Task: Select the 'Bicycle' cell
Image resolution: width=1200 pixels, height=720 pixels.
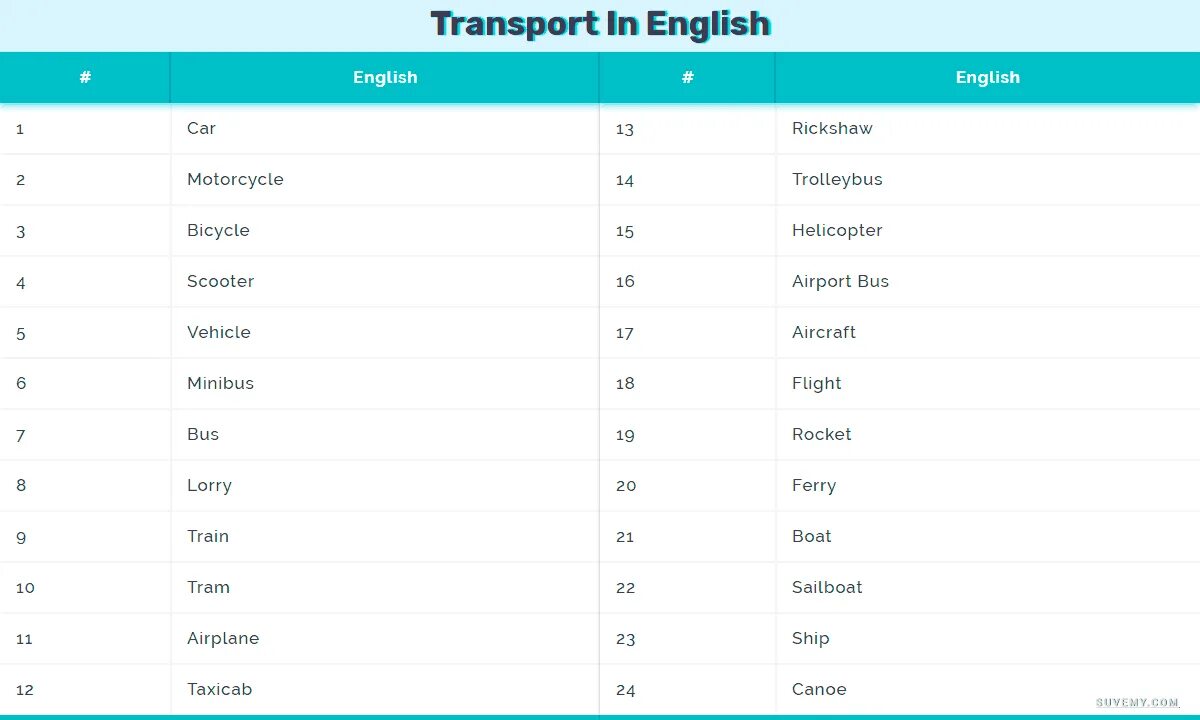Action: point(218,231)
